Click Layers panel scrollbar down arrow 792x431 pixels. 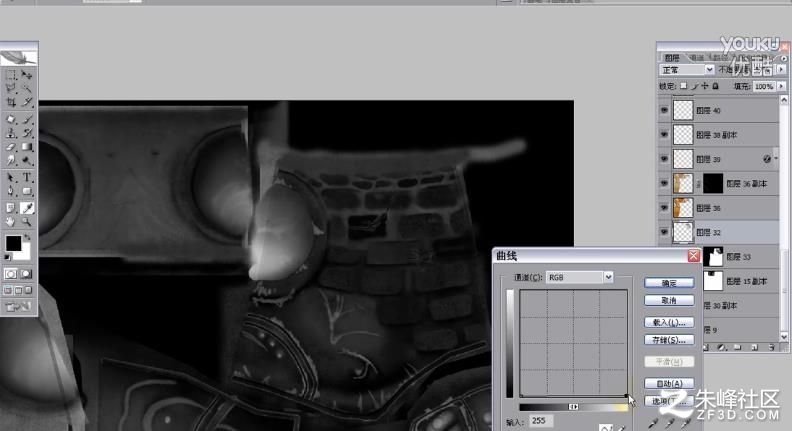click(784, 336)
